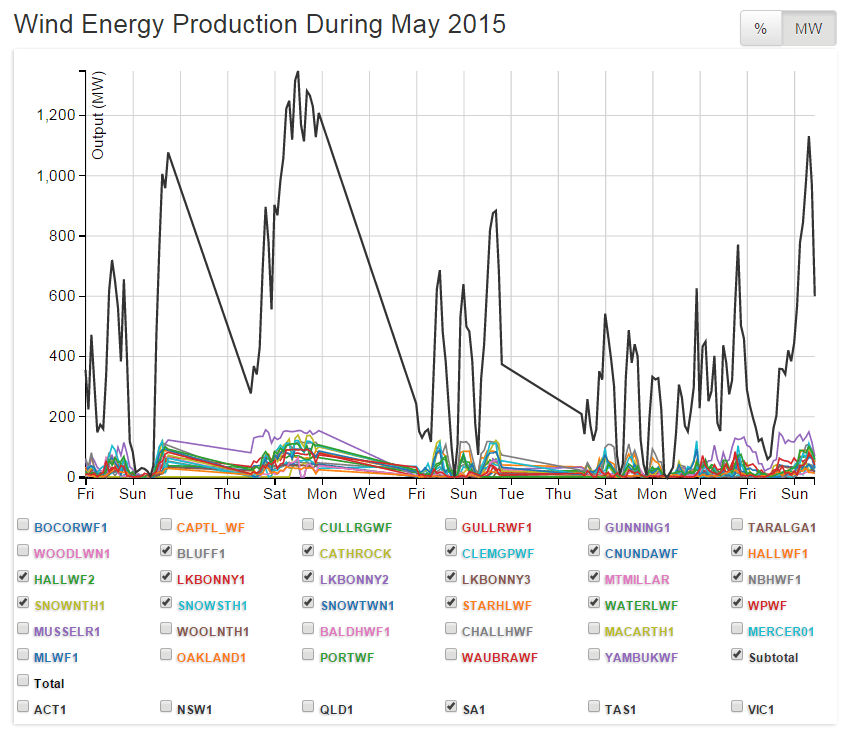851x729 pixels.
Task: Turn on the TAS1 region
Action: click(x=595, y=707)
